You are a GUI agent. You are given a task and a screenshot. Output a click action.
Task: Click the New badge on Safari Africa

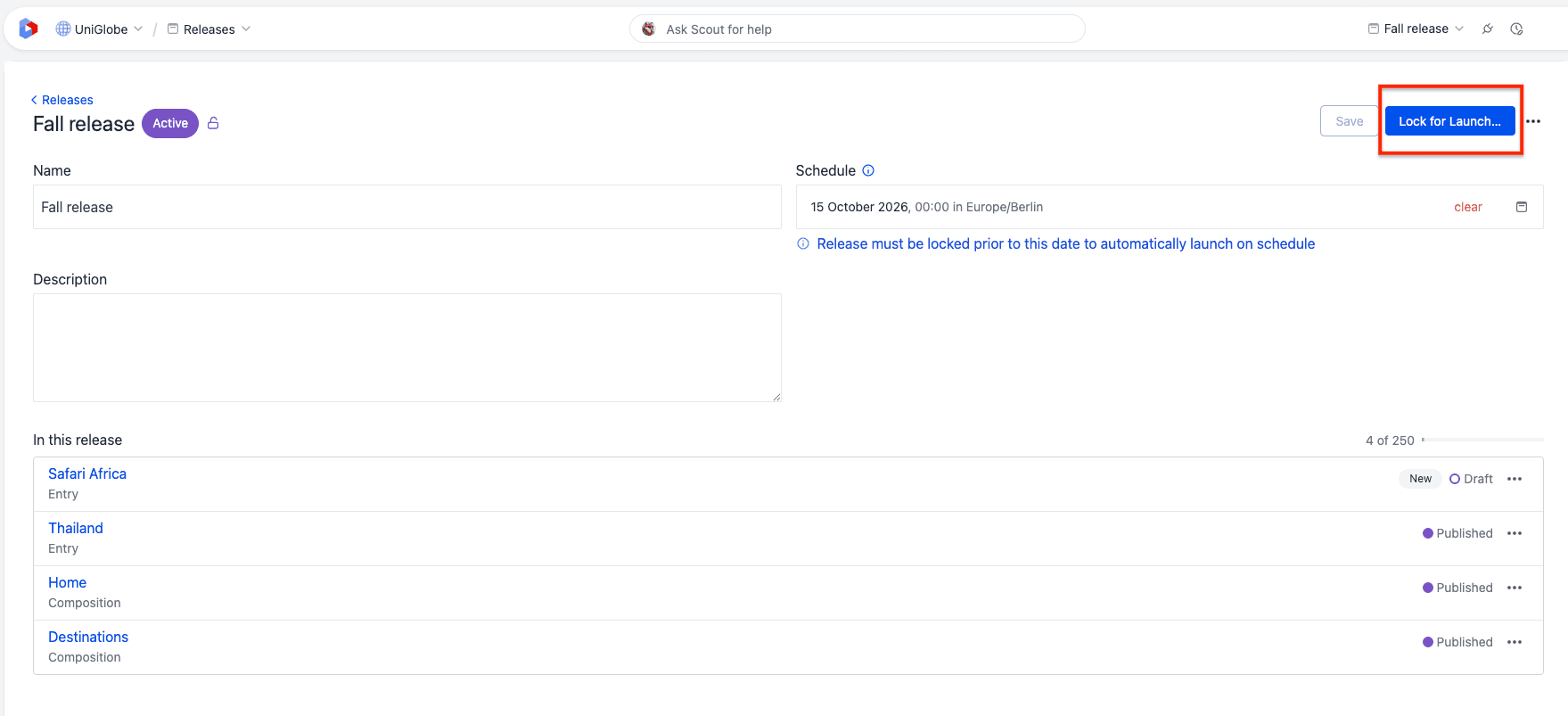point(1420,479)
